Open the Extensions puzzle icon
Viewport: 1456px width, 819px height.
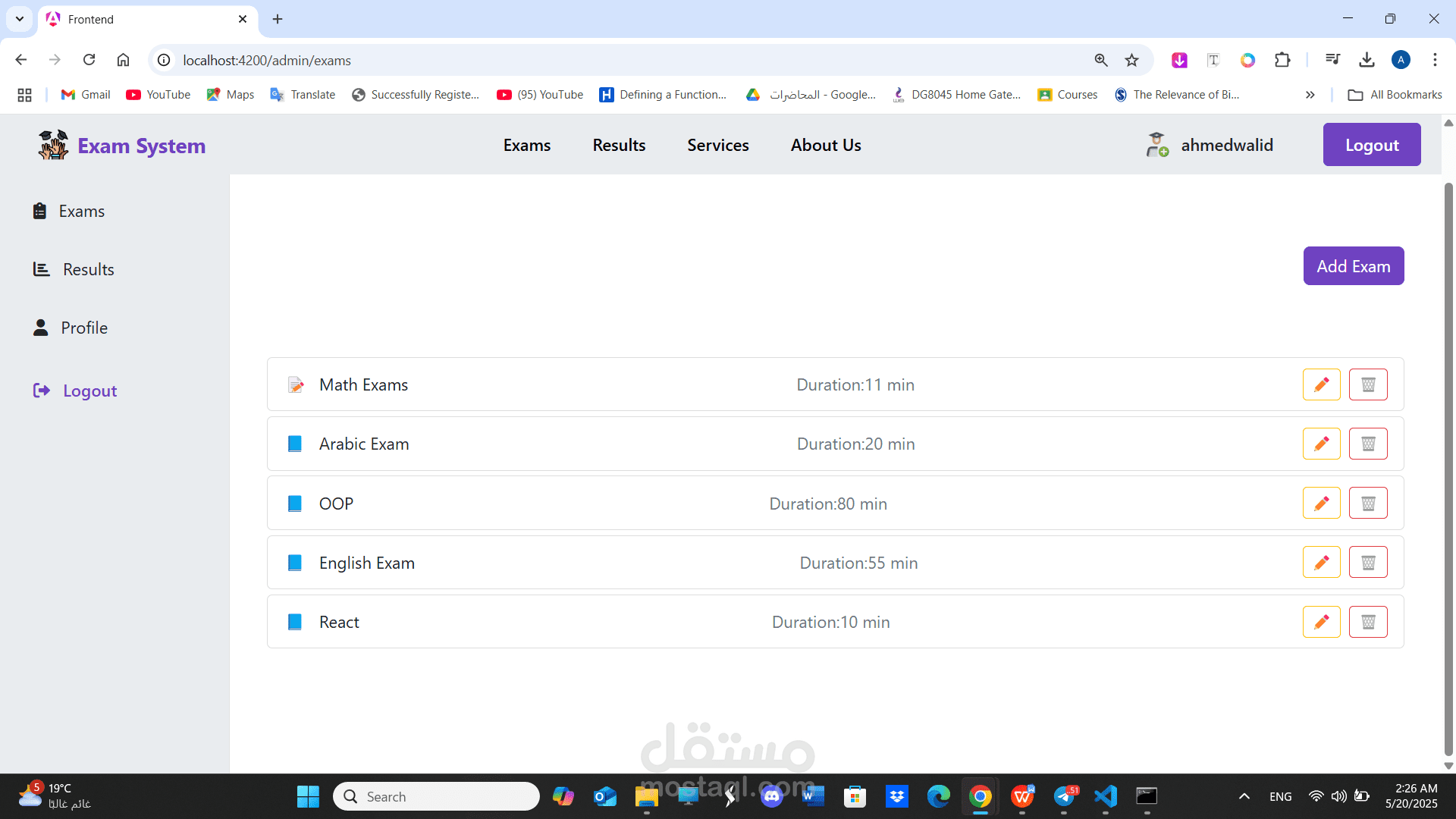coord(1282,60)
